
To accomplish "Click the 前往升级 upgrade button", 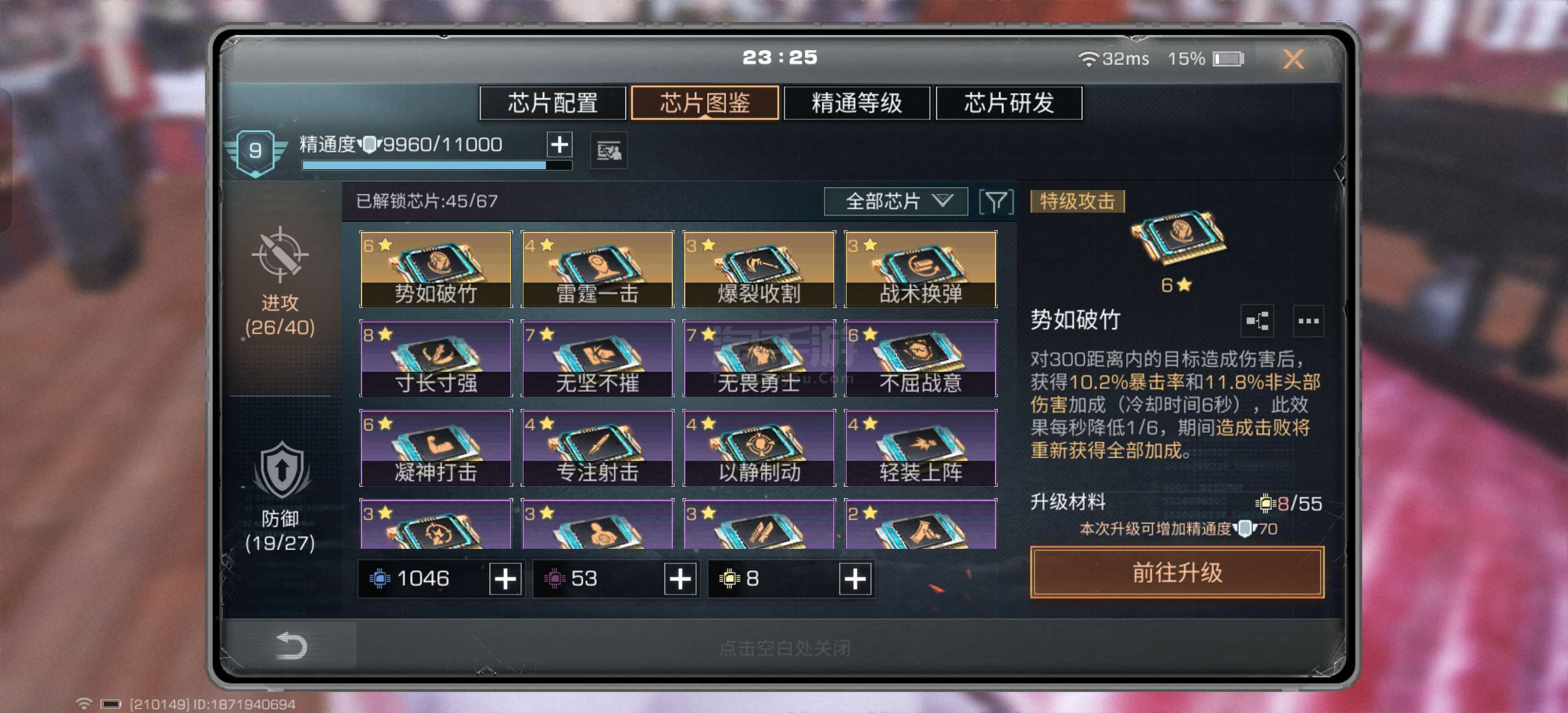I will coord(1177,573).
